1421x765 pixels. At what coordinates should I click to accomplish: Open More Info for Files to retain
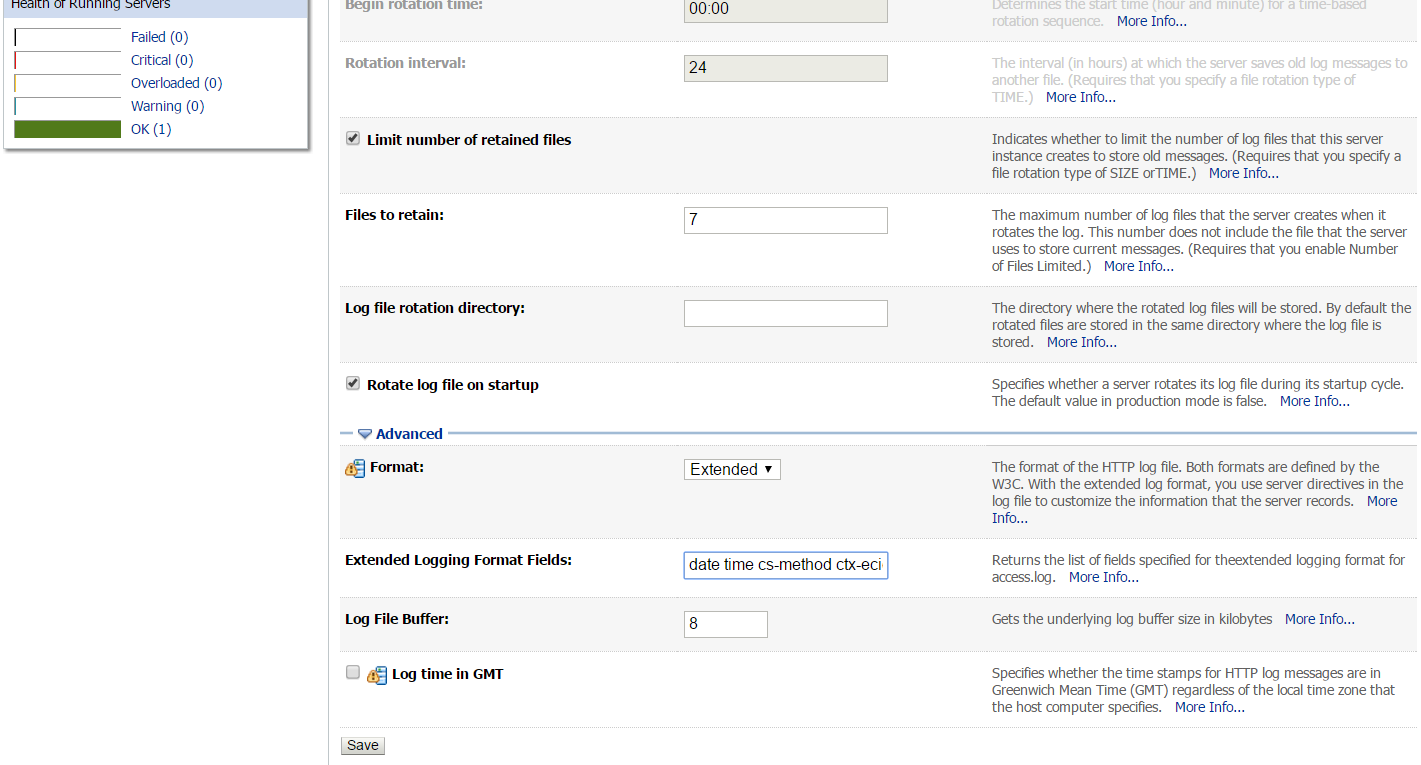1137,265
